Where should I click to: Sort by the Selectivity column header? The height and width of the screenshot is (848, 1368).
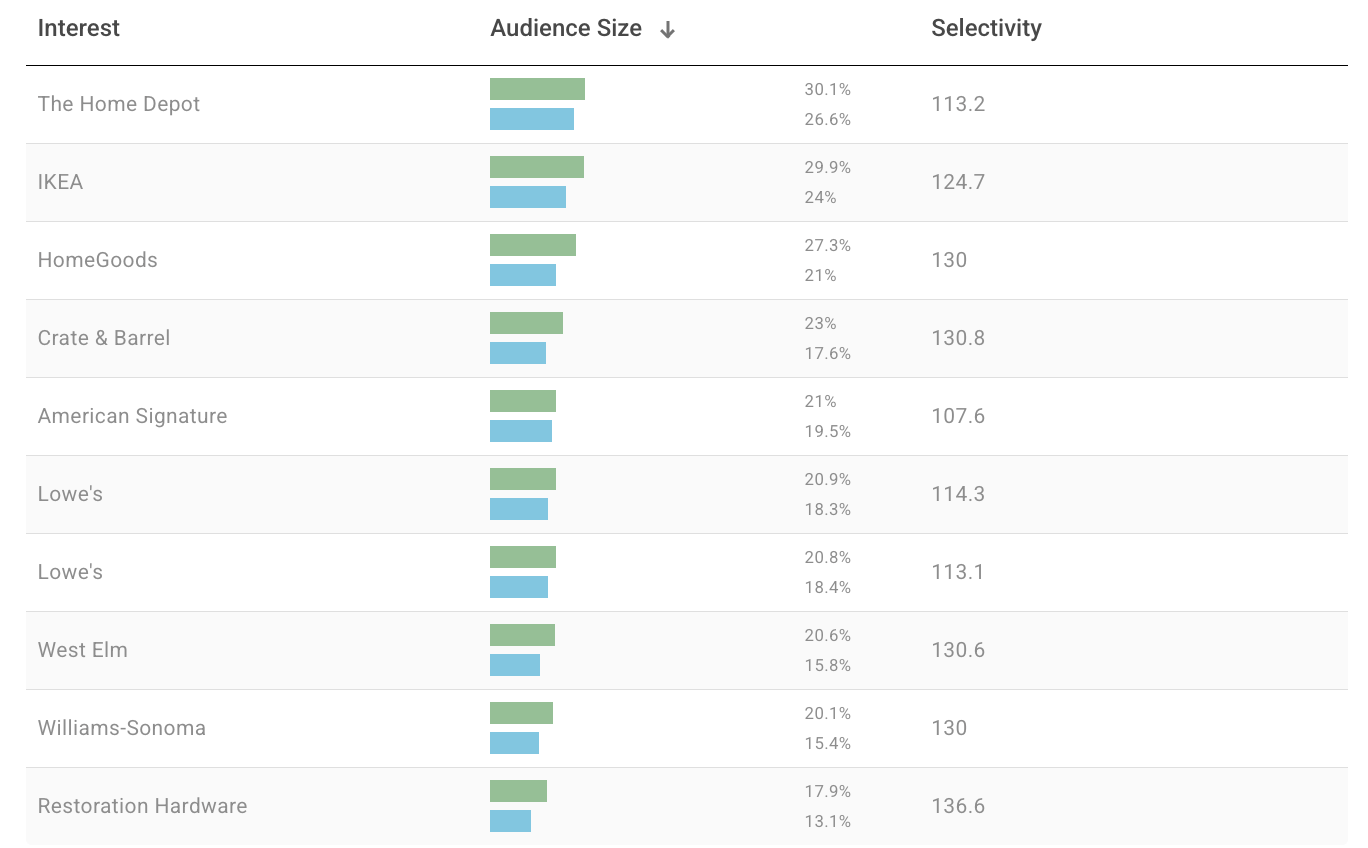(985, 28)
